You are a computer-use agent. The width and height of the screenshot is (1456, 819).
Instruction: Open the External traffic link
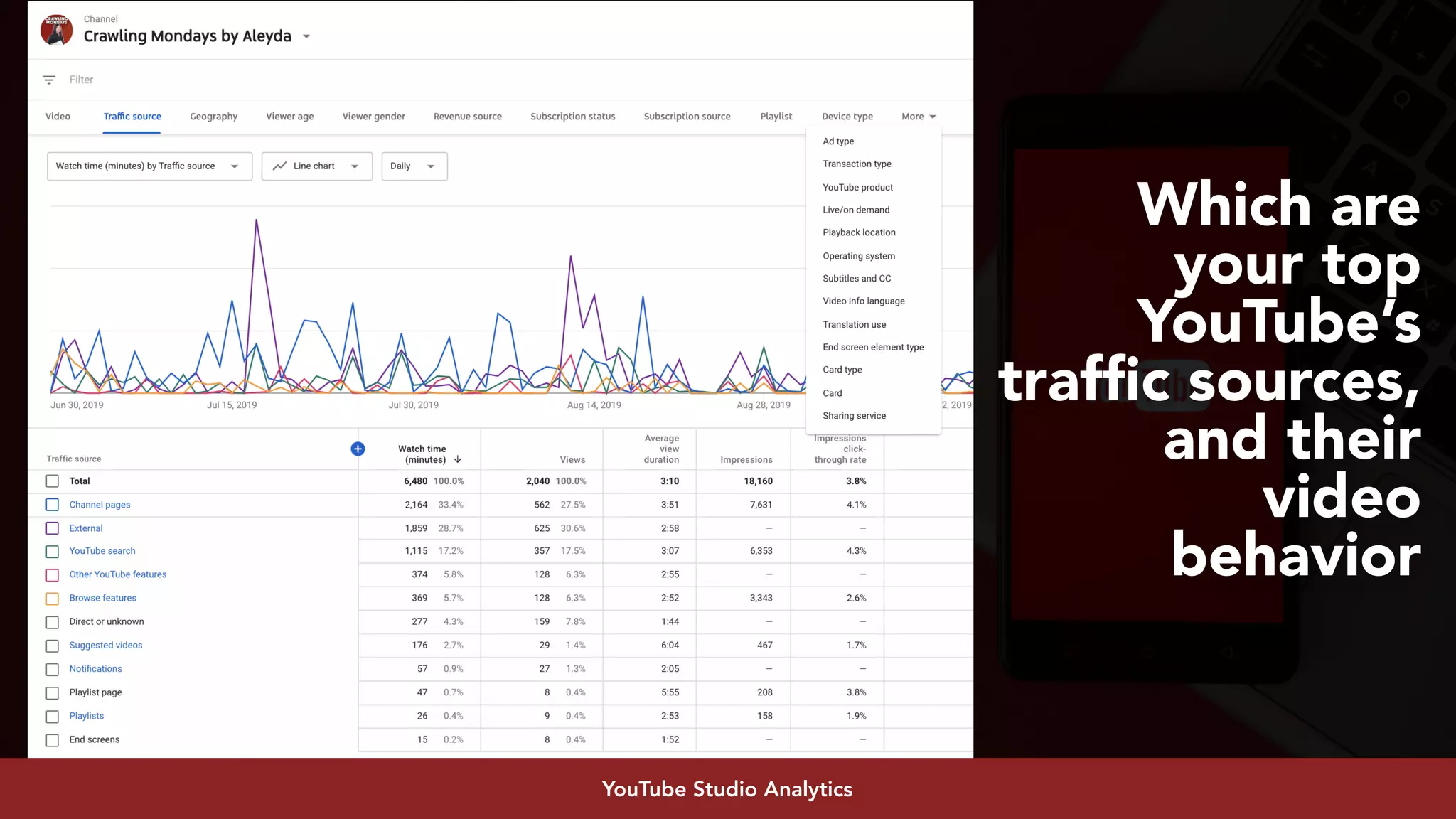point(86,528)
